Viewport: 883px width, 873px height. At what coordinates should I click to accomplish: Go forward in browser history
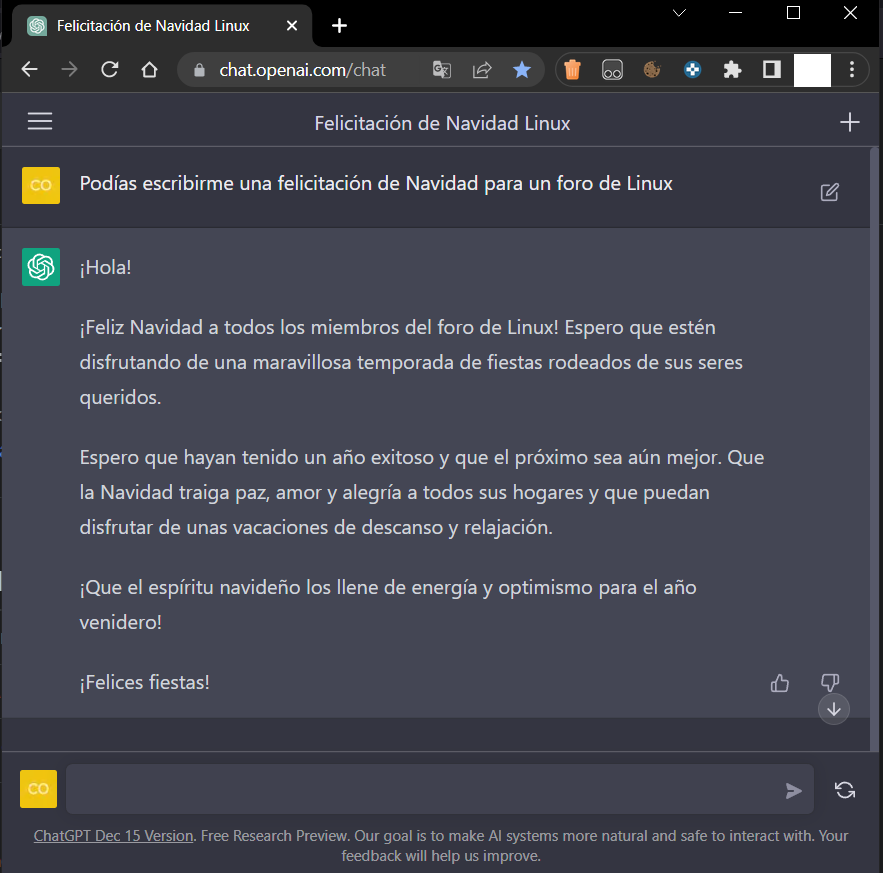pos(69,70)
